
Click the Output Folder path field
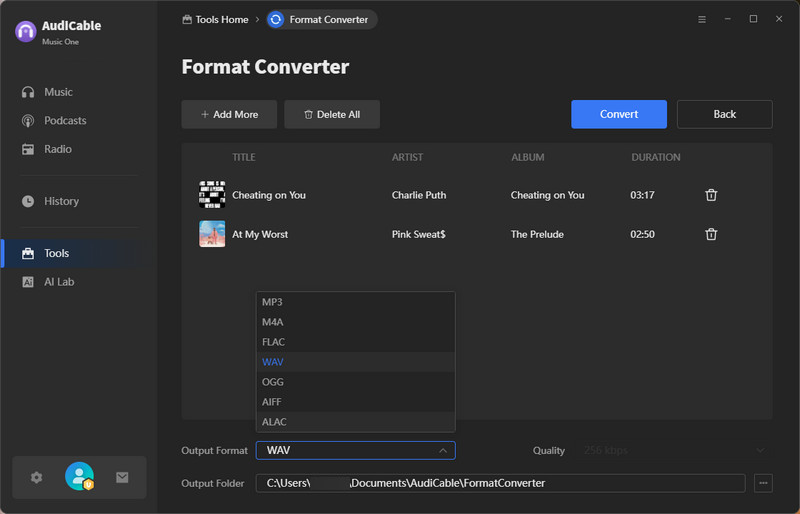500,483
